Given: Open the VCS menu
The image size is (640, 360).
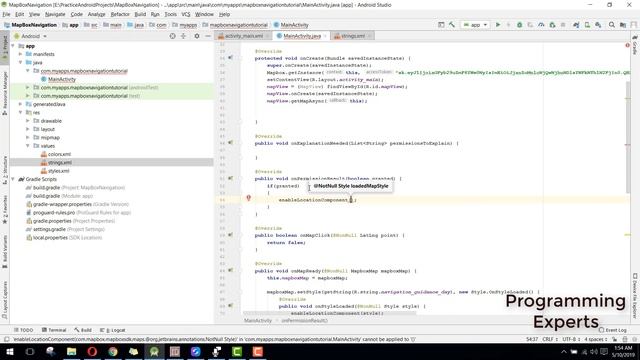Looking at the screenshot, I should coord(186,14).
